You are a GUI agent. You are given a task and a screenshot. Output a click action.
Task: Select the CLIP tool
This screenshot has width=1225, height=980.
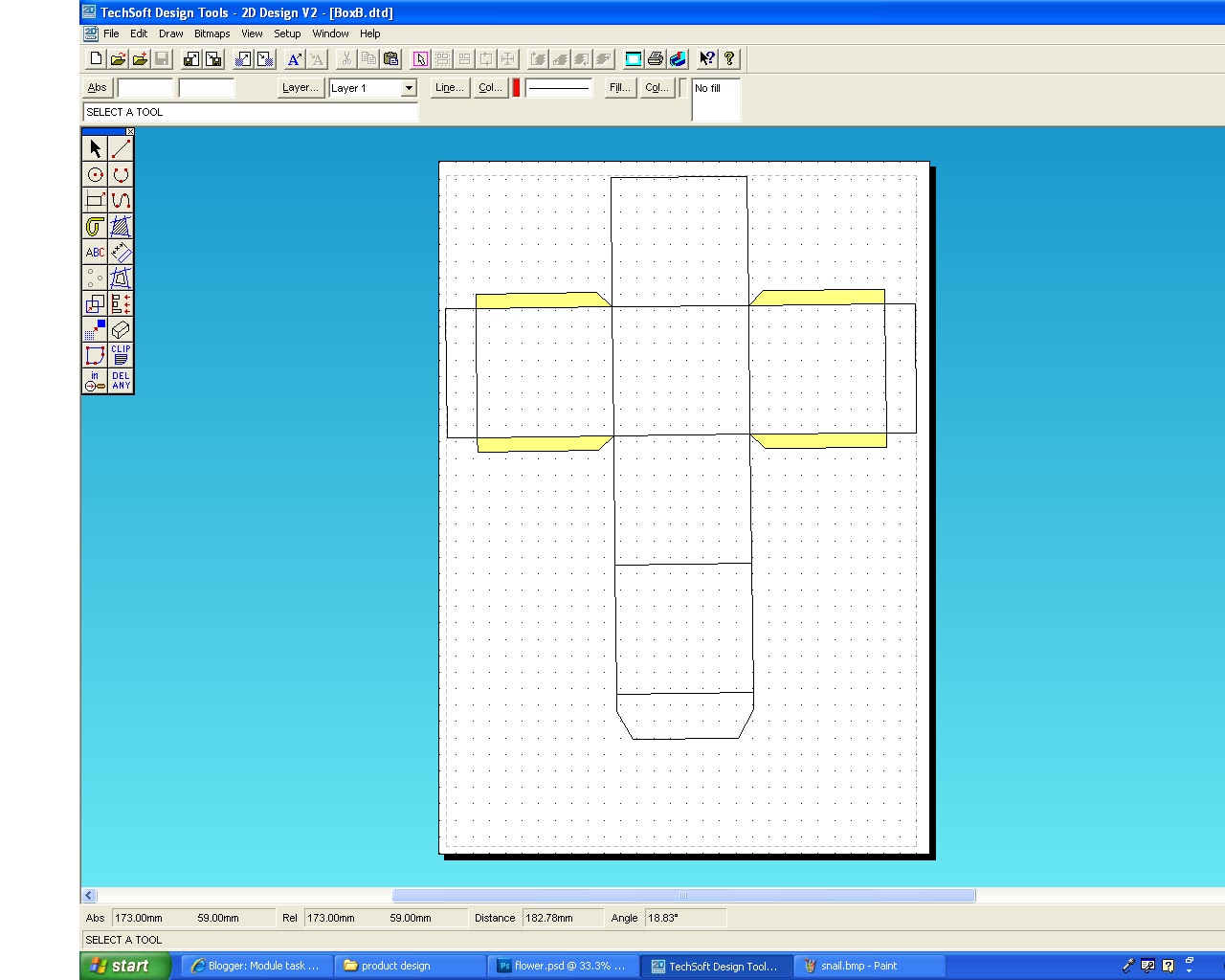[120, 355]
